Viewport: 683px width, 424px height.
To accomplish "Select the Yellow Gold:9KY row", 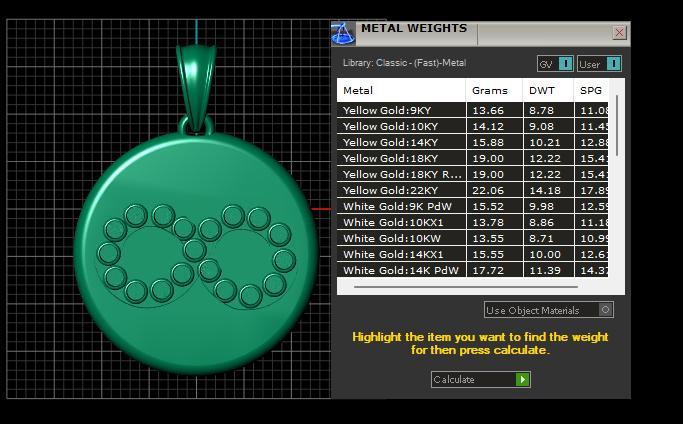I will tap(473, 110).
